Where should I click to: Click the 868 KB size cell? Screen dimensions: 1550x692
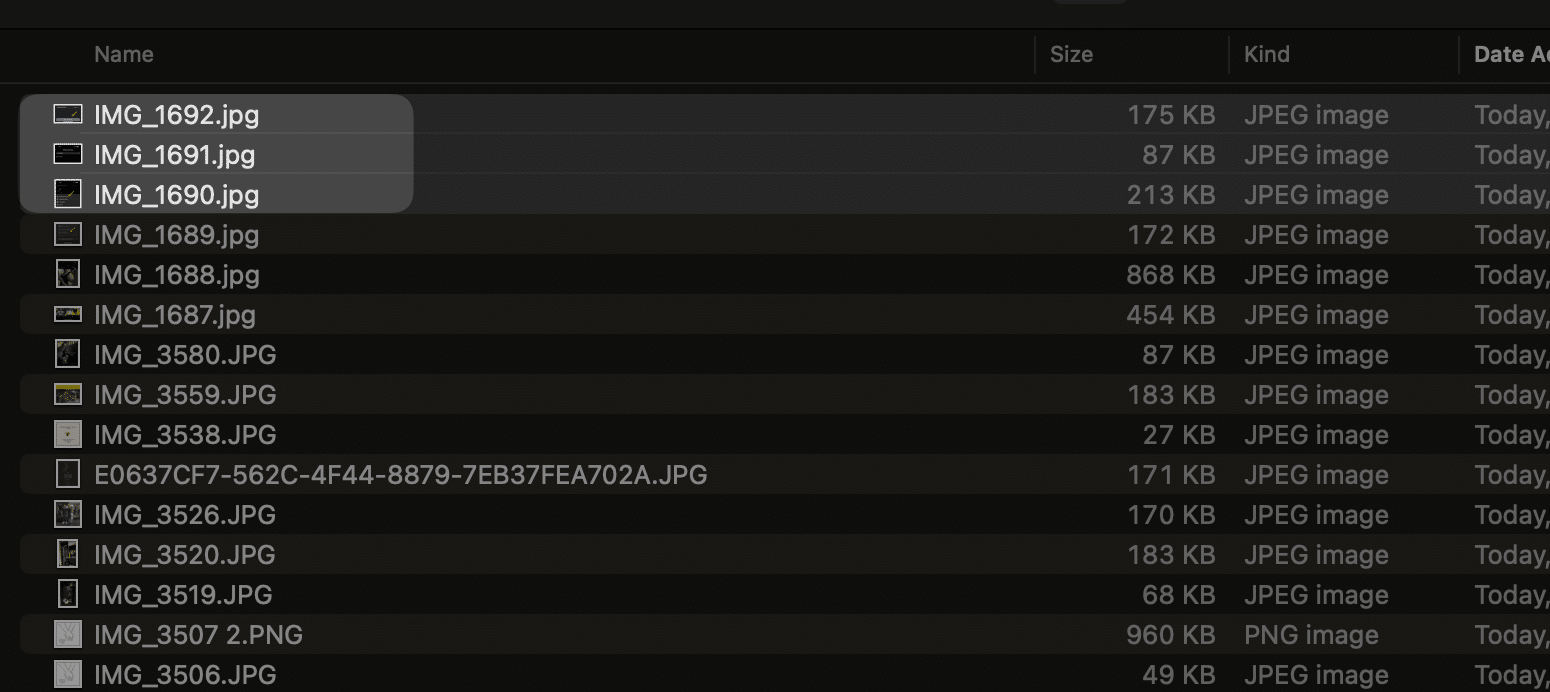(x=1170, y=275)
